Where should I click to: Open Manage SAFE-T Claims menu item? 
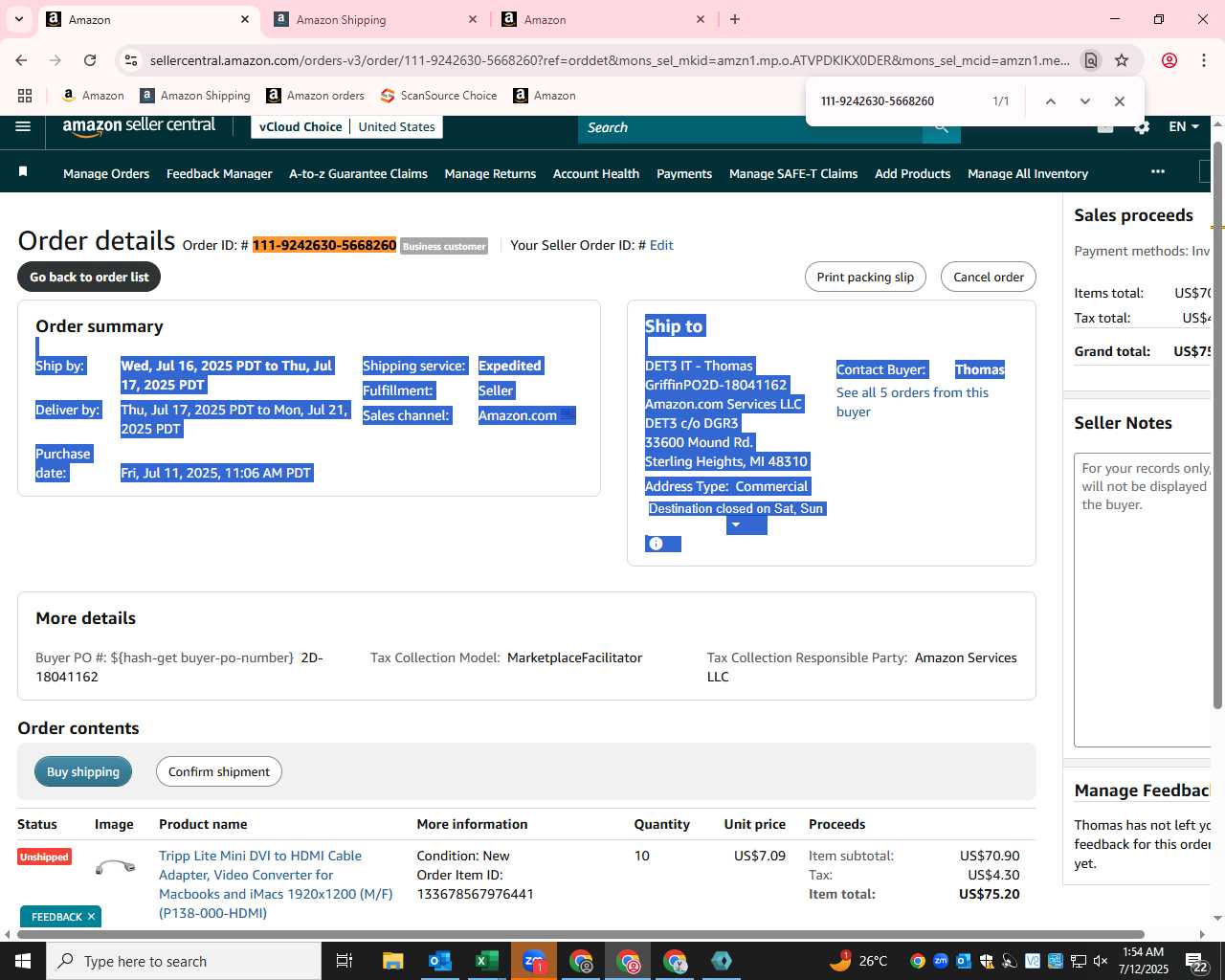[793, 173]
